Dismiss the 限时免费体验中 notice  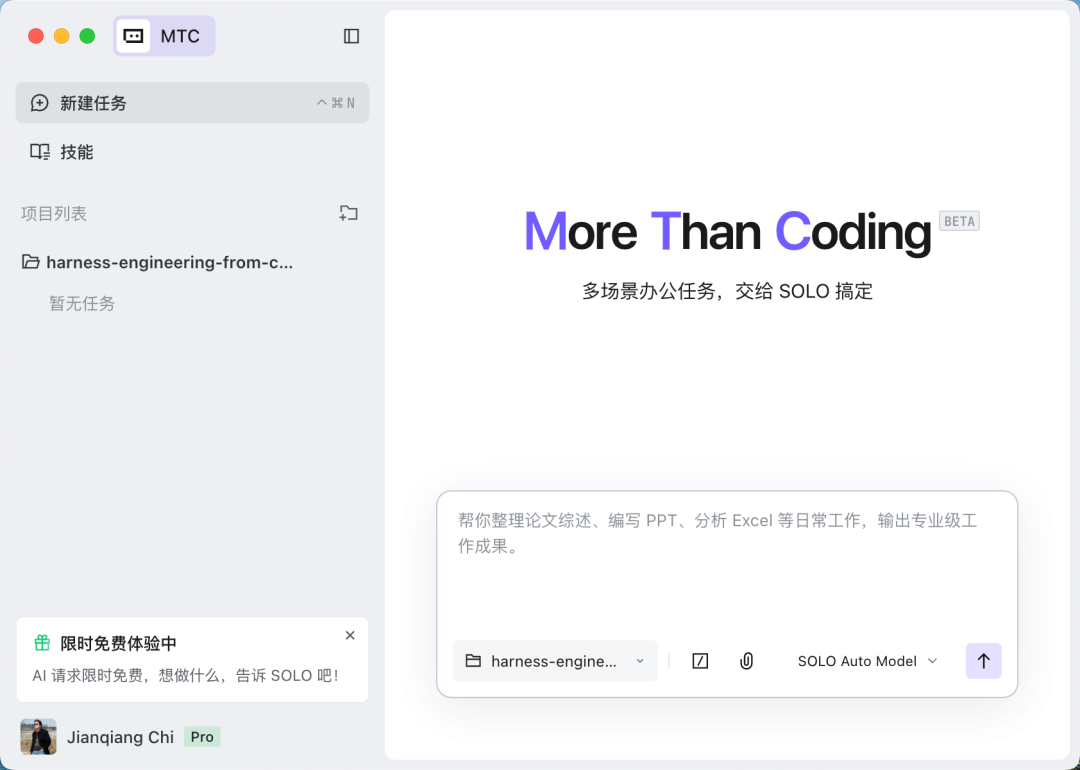(350, 635)
